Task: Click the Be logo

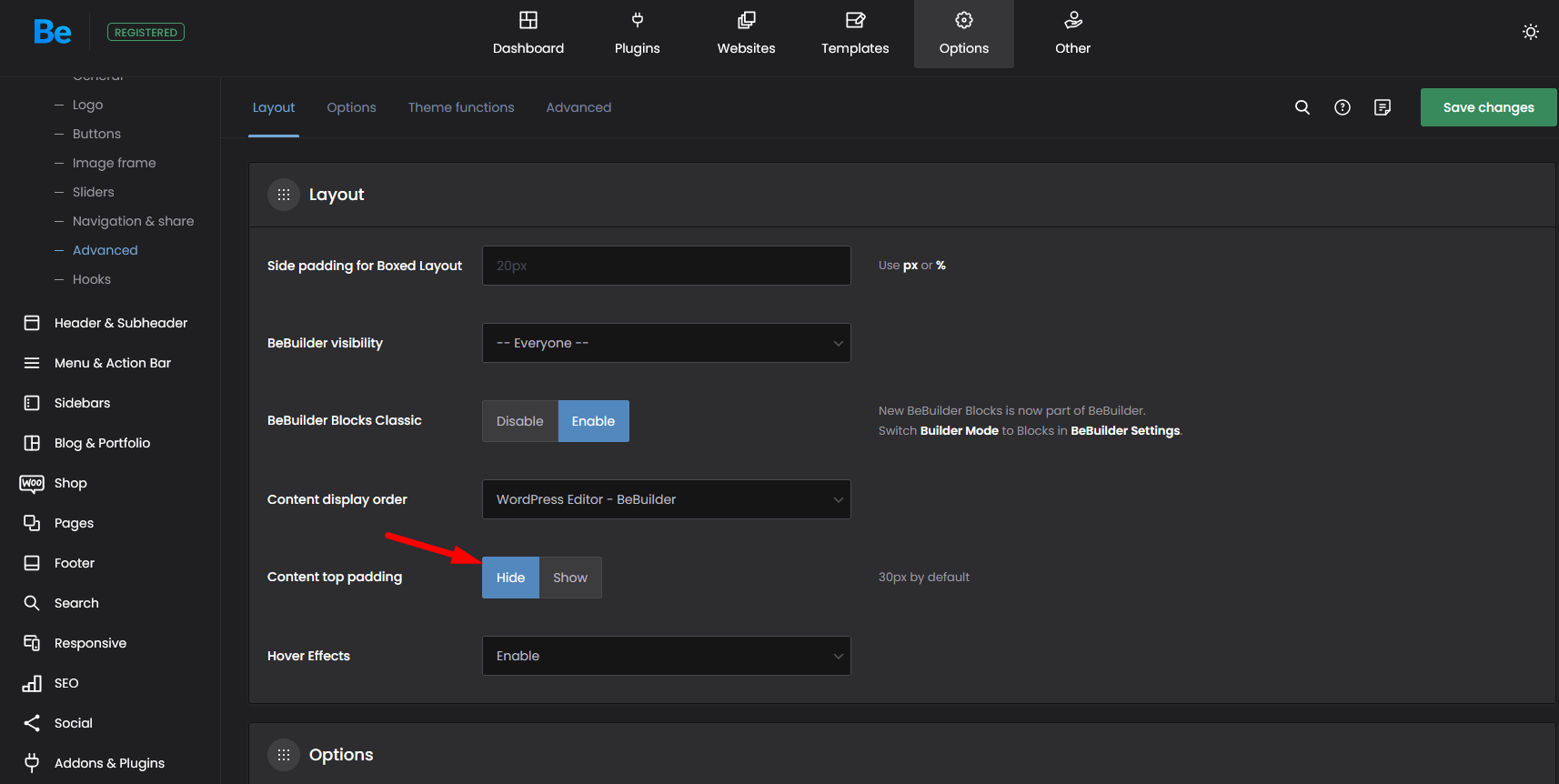Action: (52, 32)
